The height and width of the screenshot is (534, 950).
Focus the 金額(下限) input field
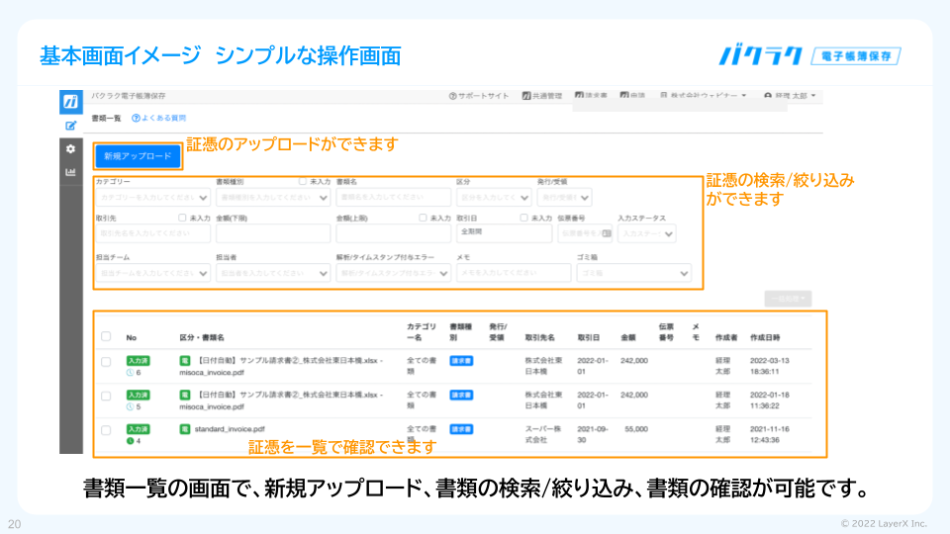[x=273, y=233]
